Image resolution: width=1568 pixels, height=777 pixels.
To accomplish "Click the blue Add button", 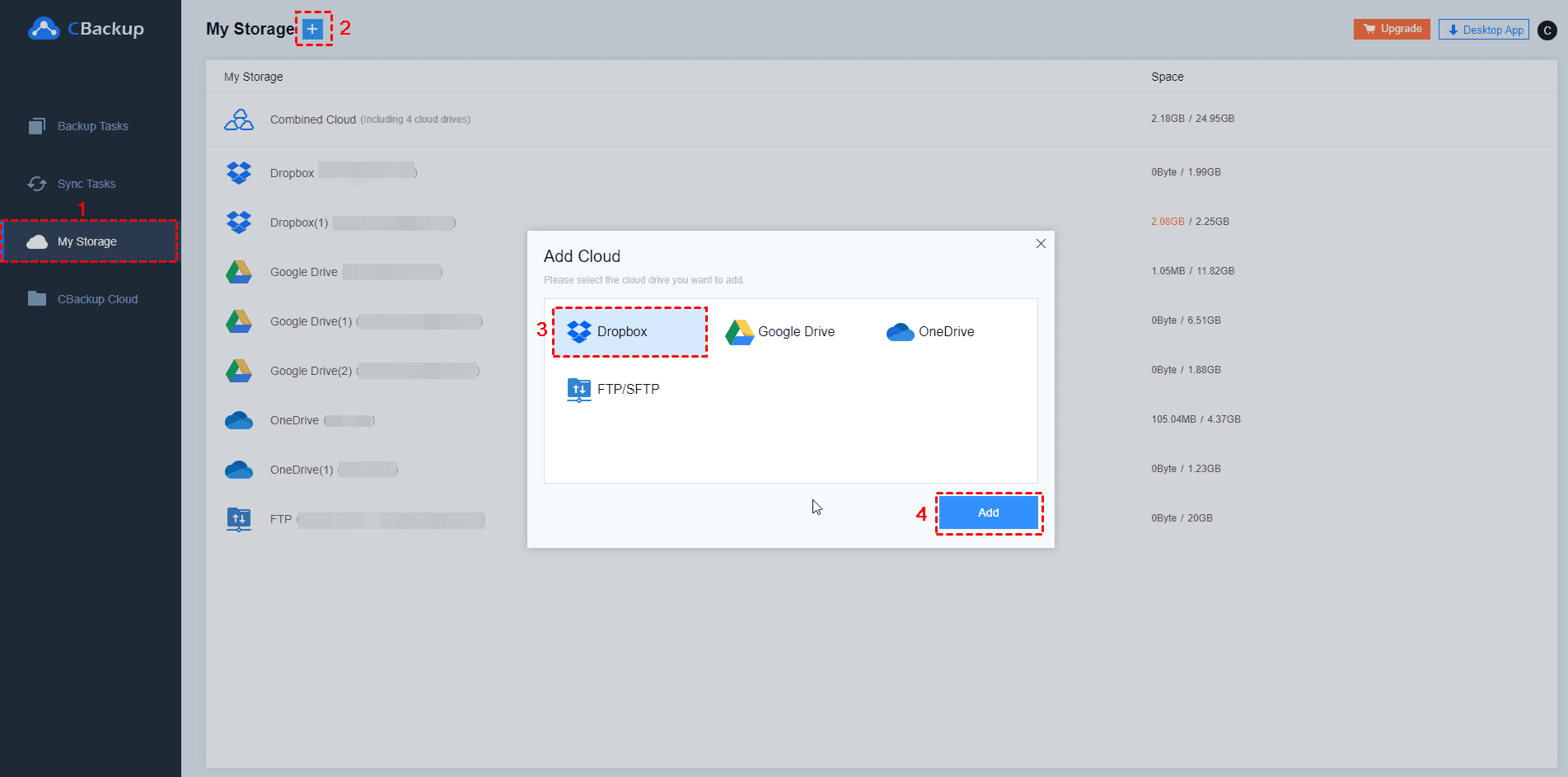I will (x=989, y=513).
